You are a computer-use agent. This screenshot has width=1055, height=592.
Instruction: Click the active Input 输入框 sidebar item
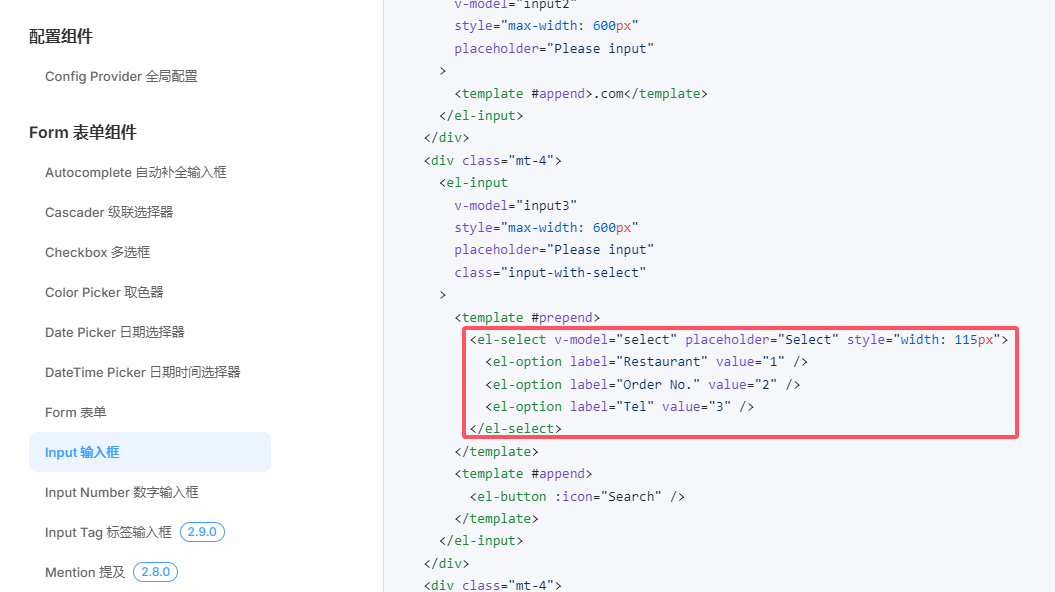point(82,452)
